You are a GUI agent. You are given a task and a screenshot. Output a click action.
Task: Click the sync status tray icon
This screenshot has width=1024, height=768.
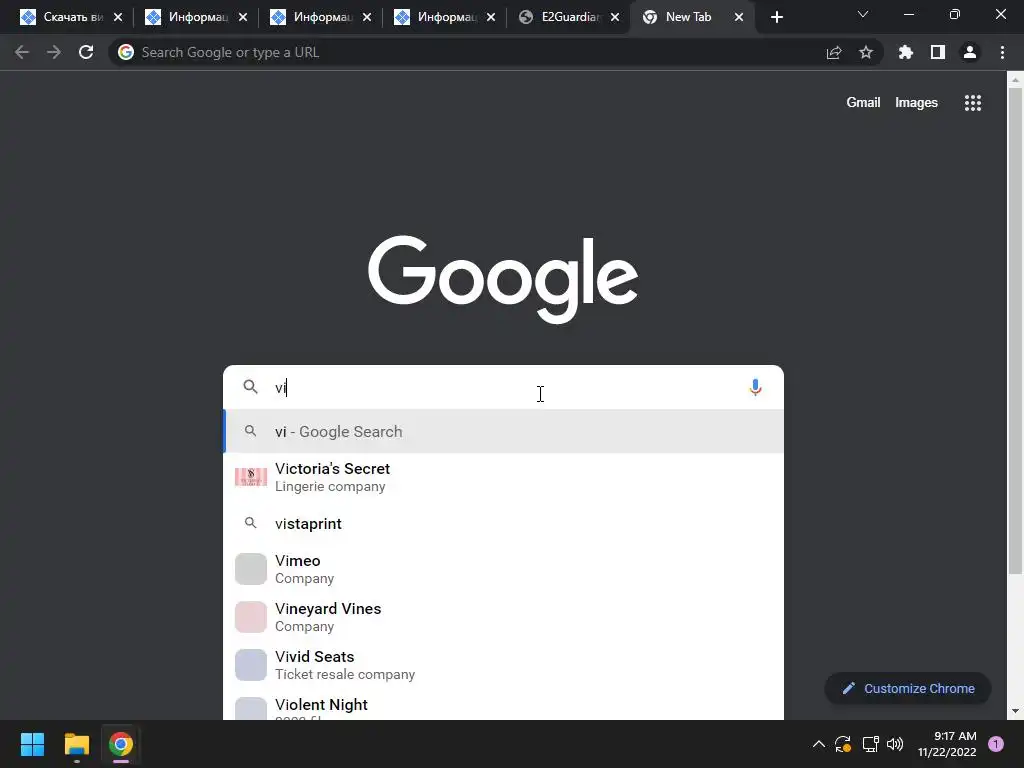pos(843,744)
